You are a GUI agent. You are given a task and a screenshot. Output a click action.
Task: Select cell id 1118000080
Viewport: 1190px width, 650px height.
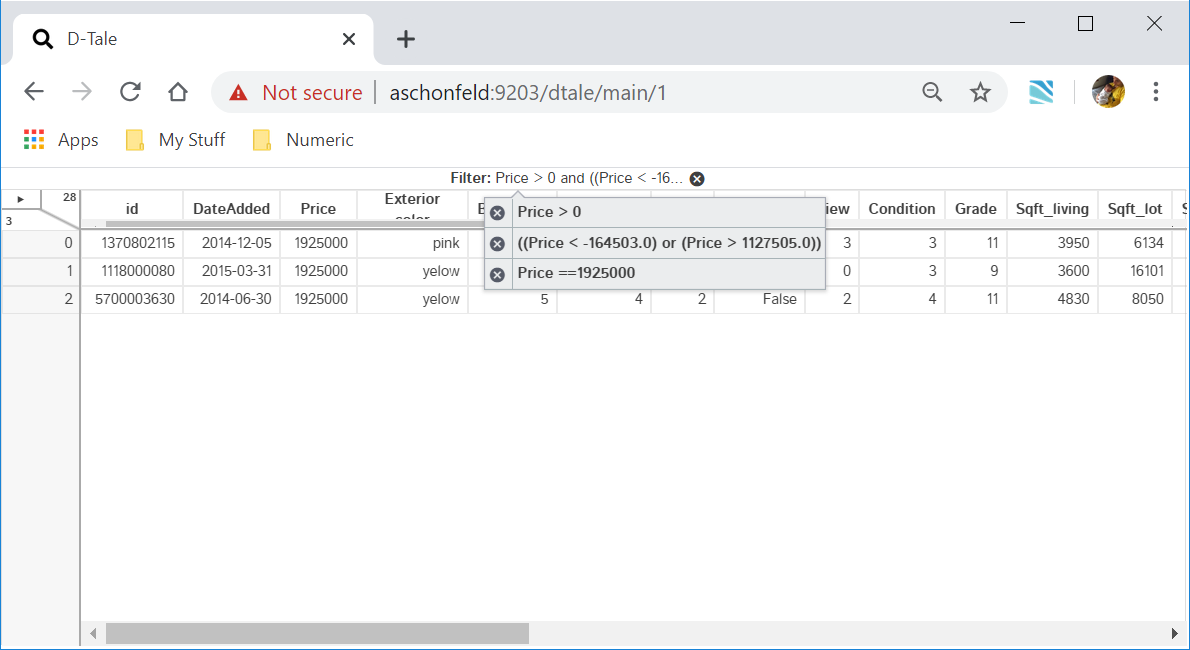coord(132,271)
